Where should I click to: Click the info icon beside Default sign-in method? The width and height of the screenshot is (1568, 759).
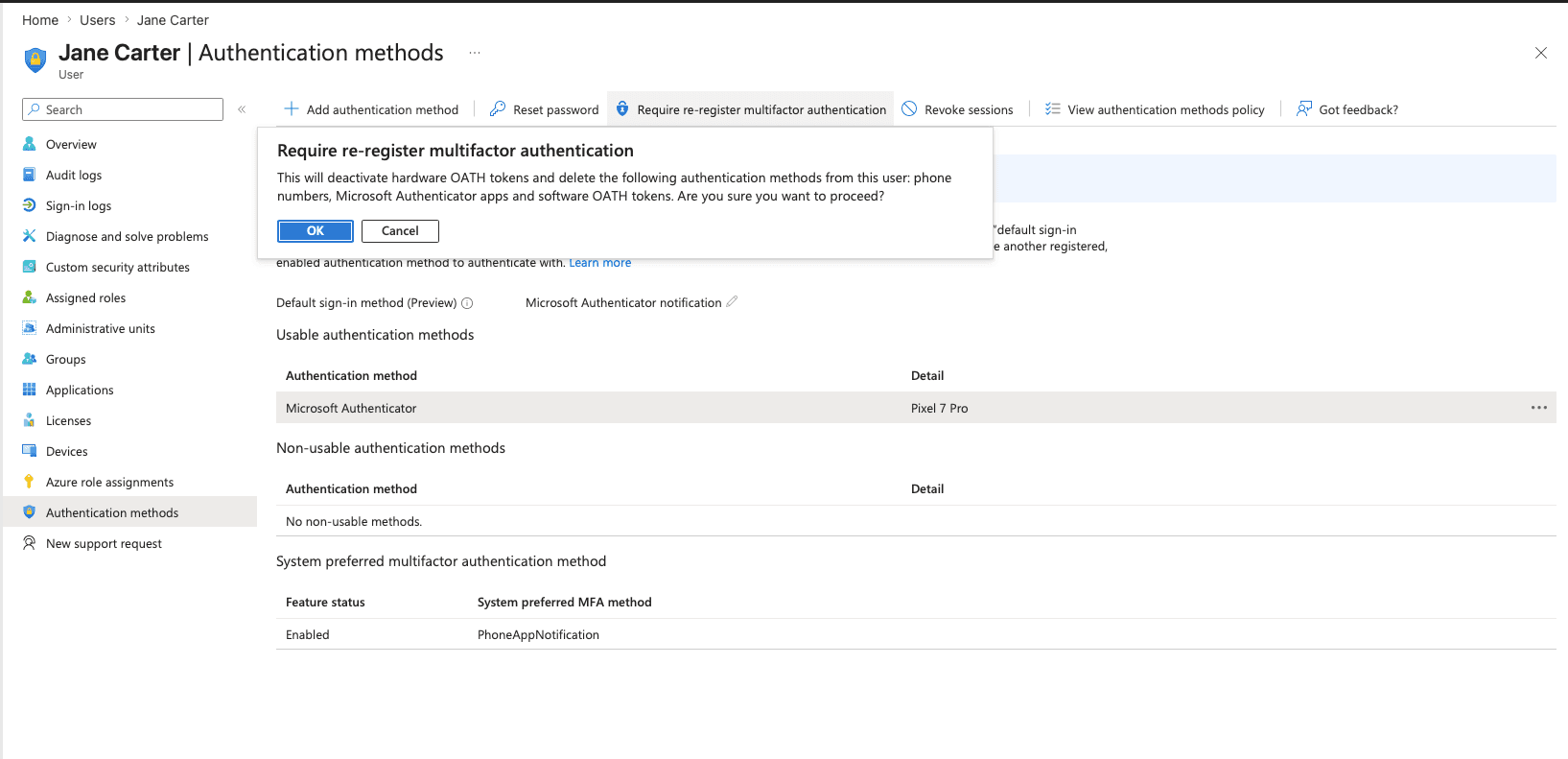click(x=467, y=303)
